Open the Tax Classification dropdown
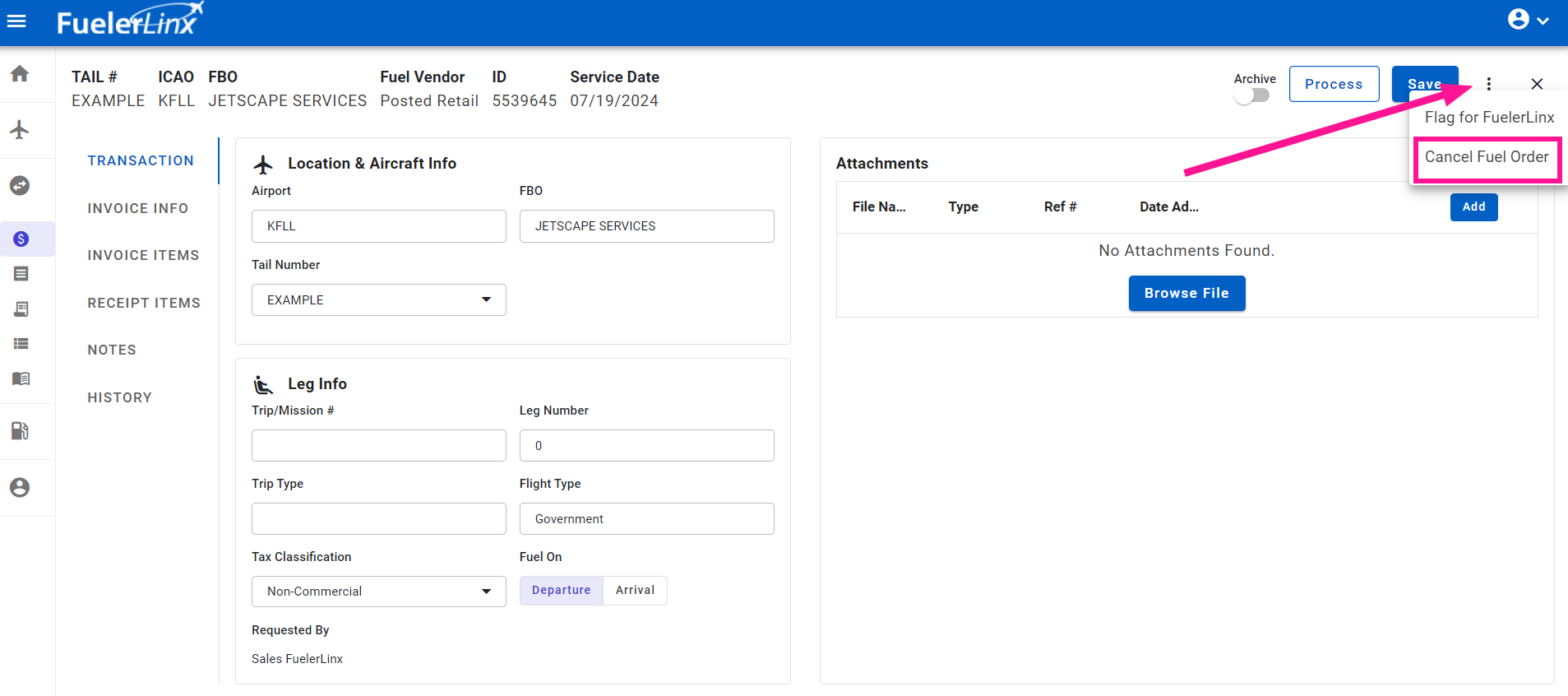The width and height of the screenshot is (1568, 696). [379, 592]
